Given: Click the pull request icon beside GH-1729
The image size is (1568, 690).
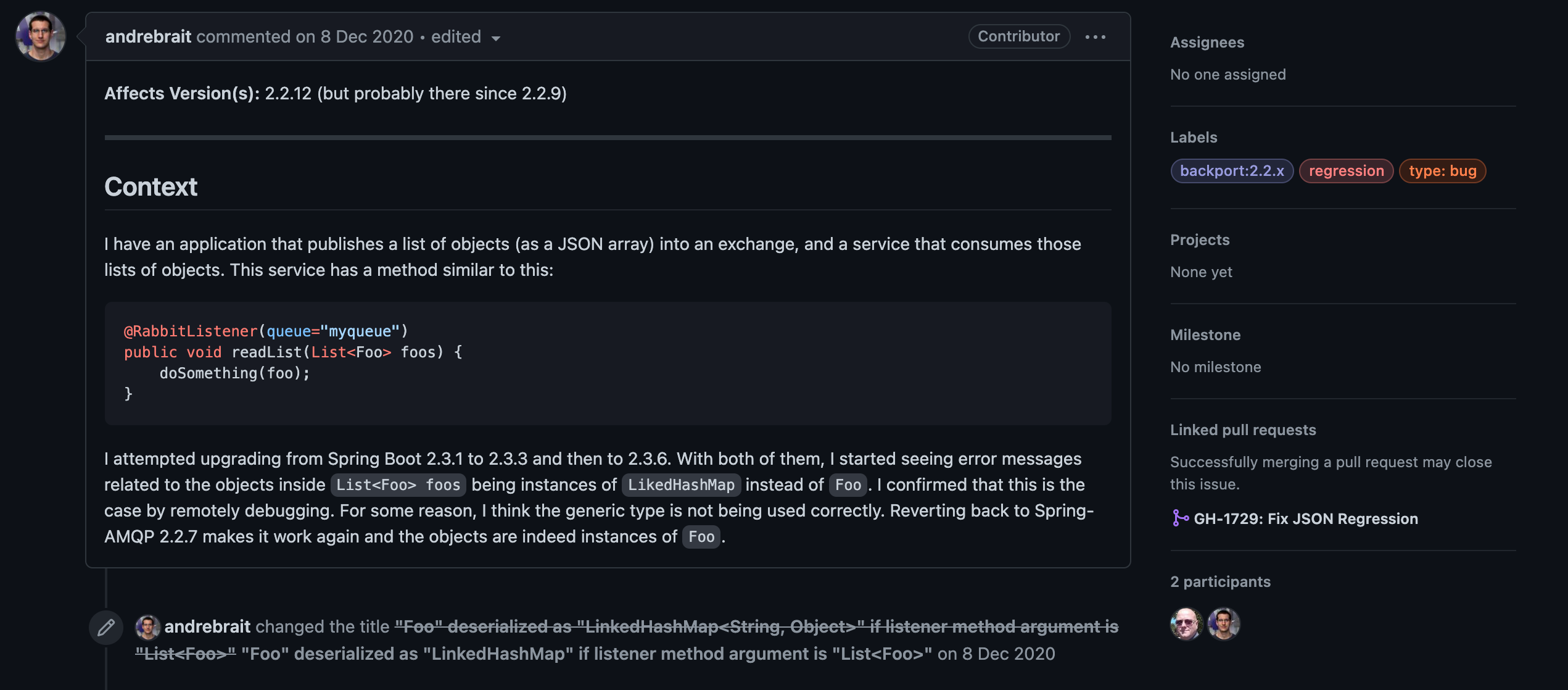Looking at the screenshot, I should point(1179,518).
